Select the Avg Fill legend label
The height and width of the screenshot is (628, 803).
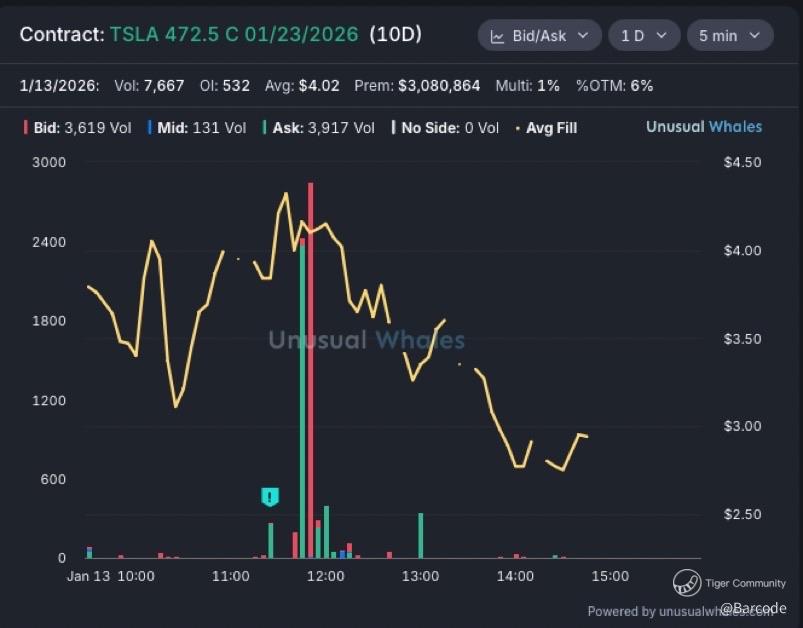pyautogui.click(x=551, y=128)
